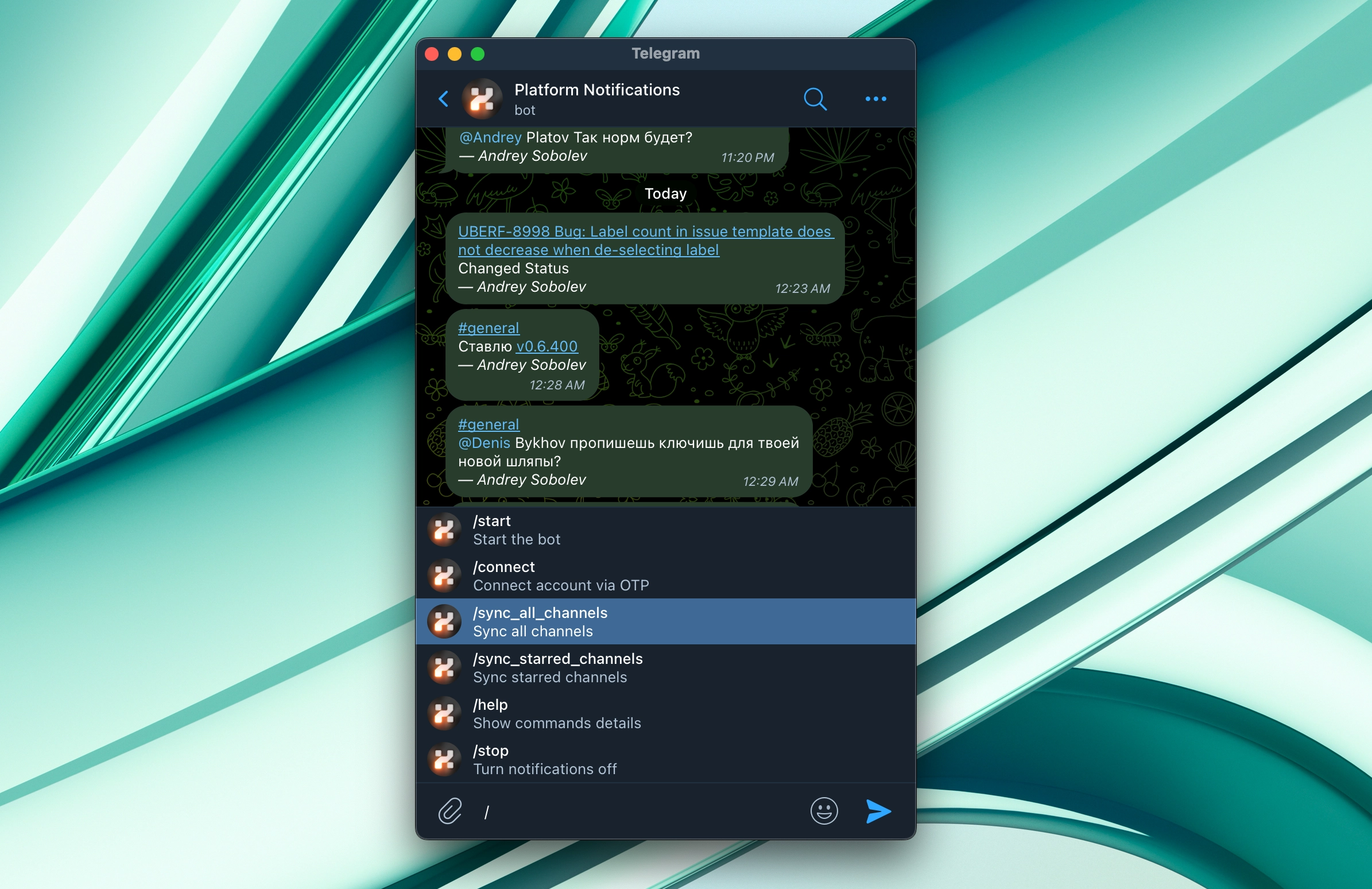The width and height of the screenshot is (1372, 889).
Task: Open the @Denis user mention
Action: 485,443
